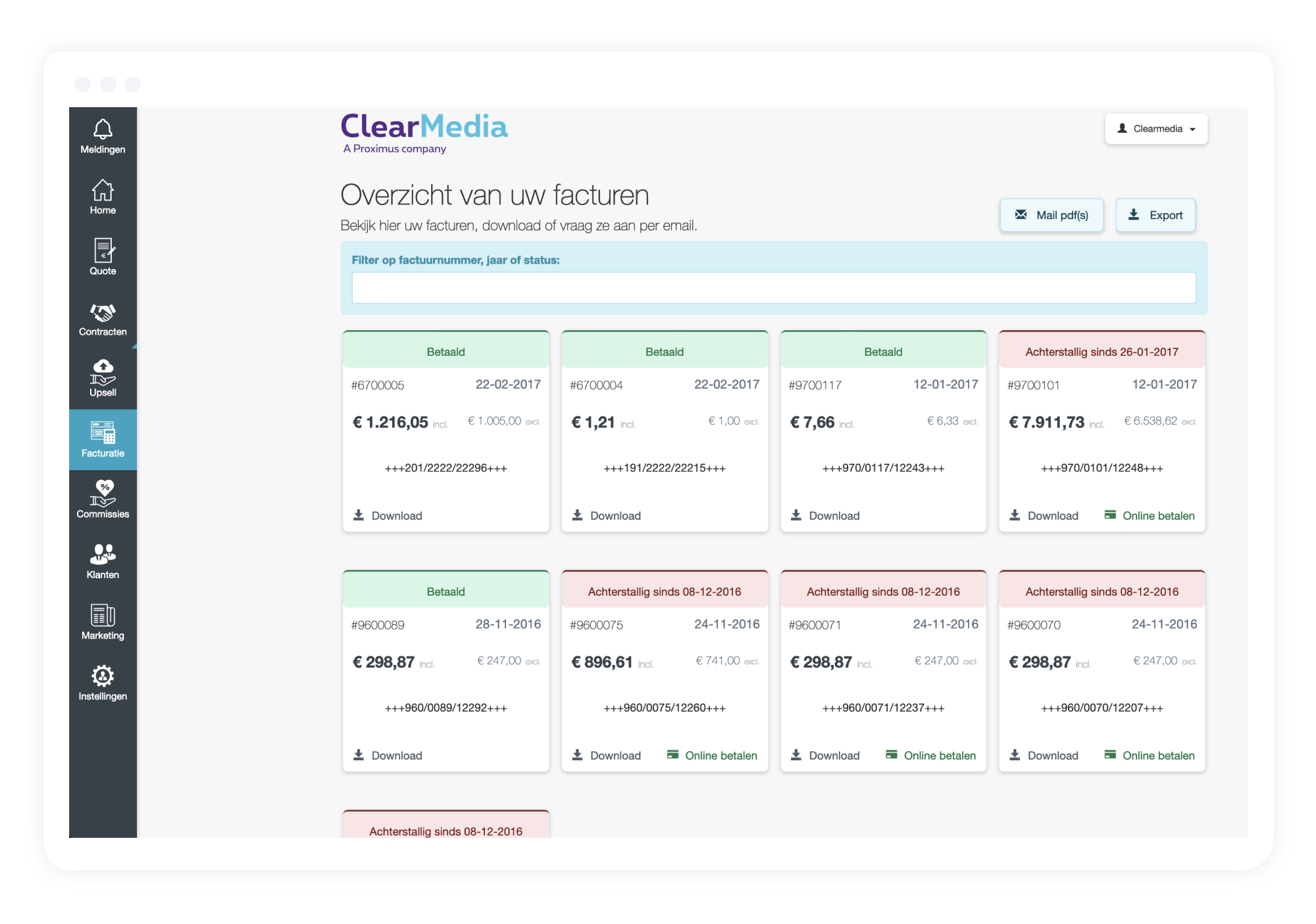This screenshot has width=1316, height=924.
Task: Click invoice number #9700117
Action: coord(815,385)
